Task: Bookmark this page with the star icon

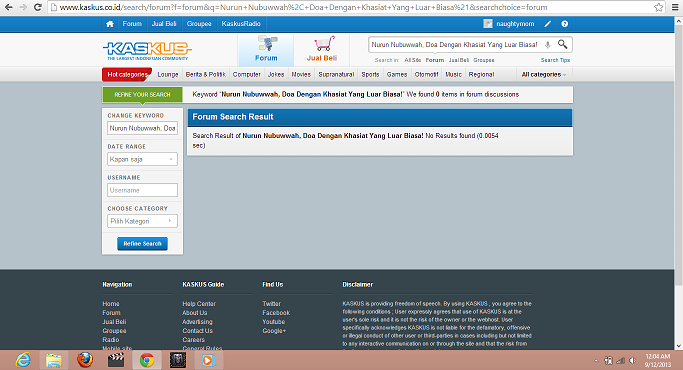Action: click(659, 7)
